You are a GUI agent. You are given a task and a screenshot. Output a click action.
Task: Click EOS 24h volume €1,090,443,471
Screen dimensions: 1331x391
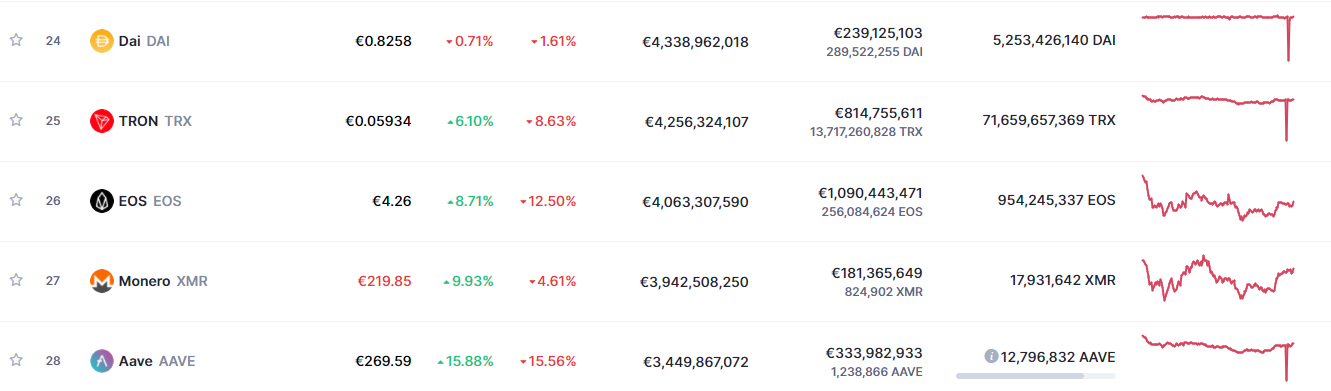[870, 192]
